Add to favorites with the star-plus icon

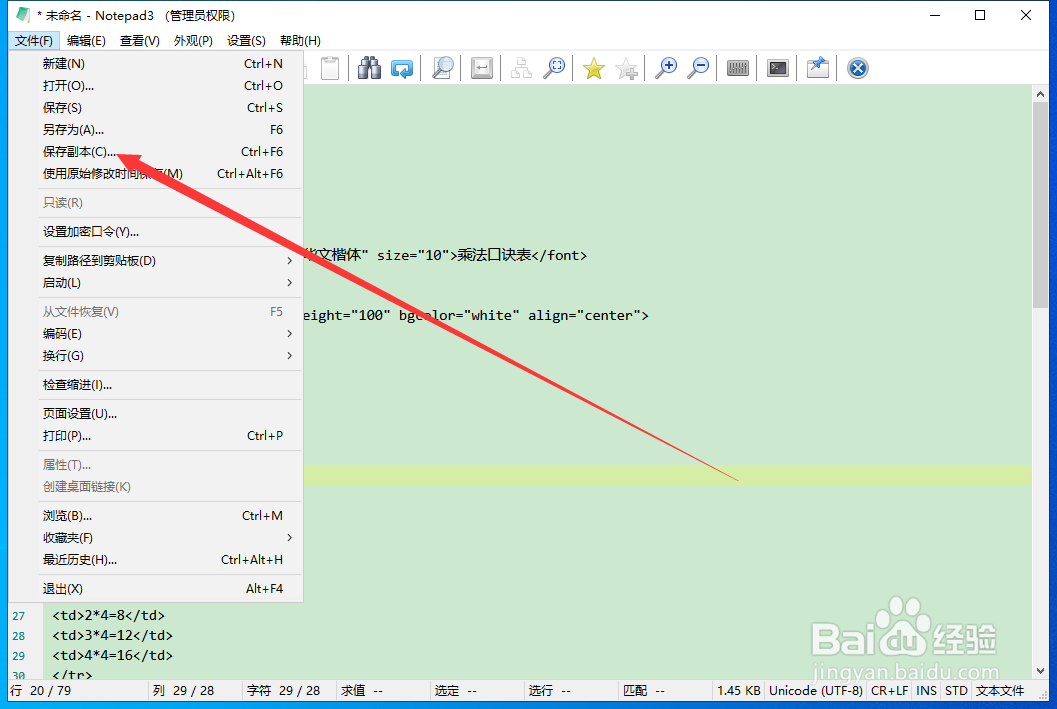(626, 68)
